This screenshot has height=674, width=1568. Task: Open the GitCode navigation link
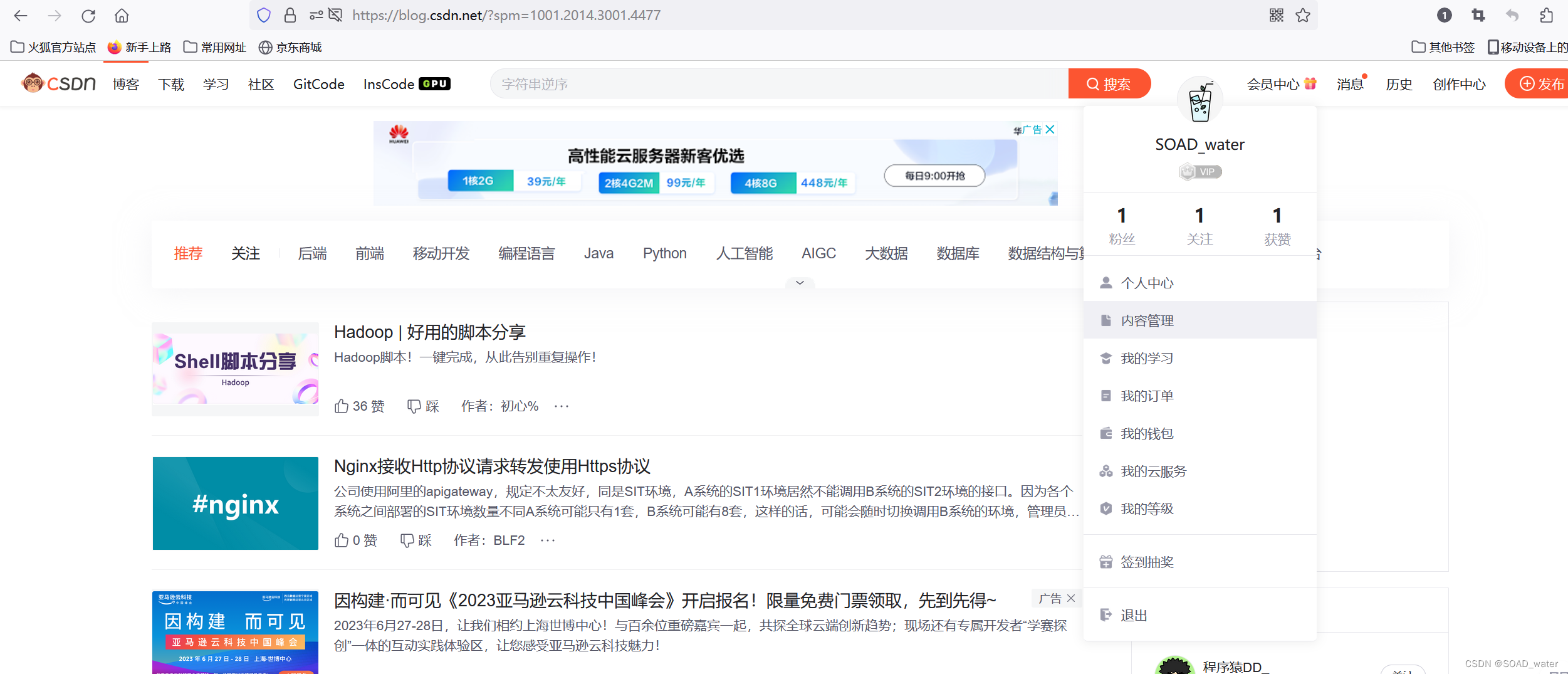click(318, 84)
